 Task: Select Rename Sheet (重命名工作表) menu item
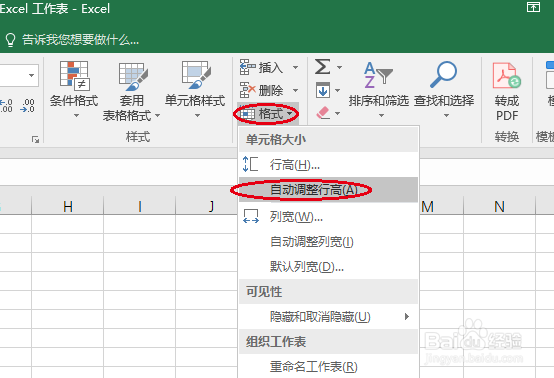point(328,366)
